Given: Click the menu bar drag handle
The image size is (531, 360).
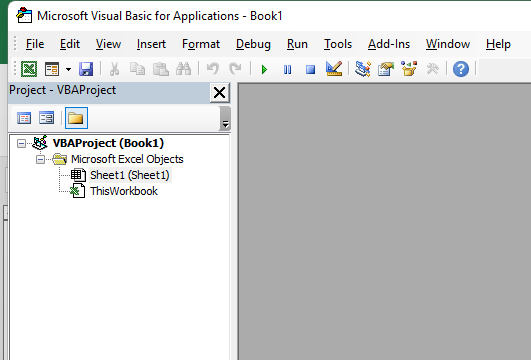Looking at the screenshot, I should point(15,44).
